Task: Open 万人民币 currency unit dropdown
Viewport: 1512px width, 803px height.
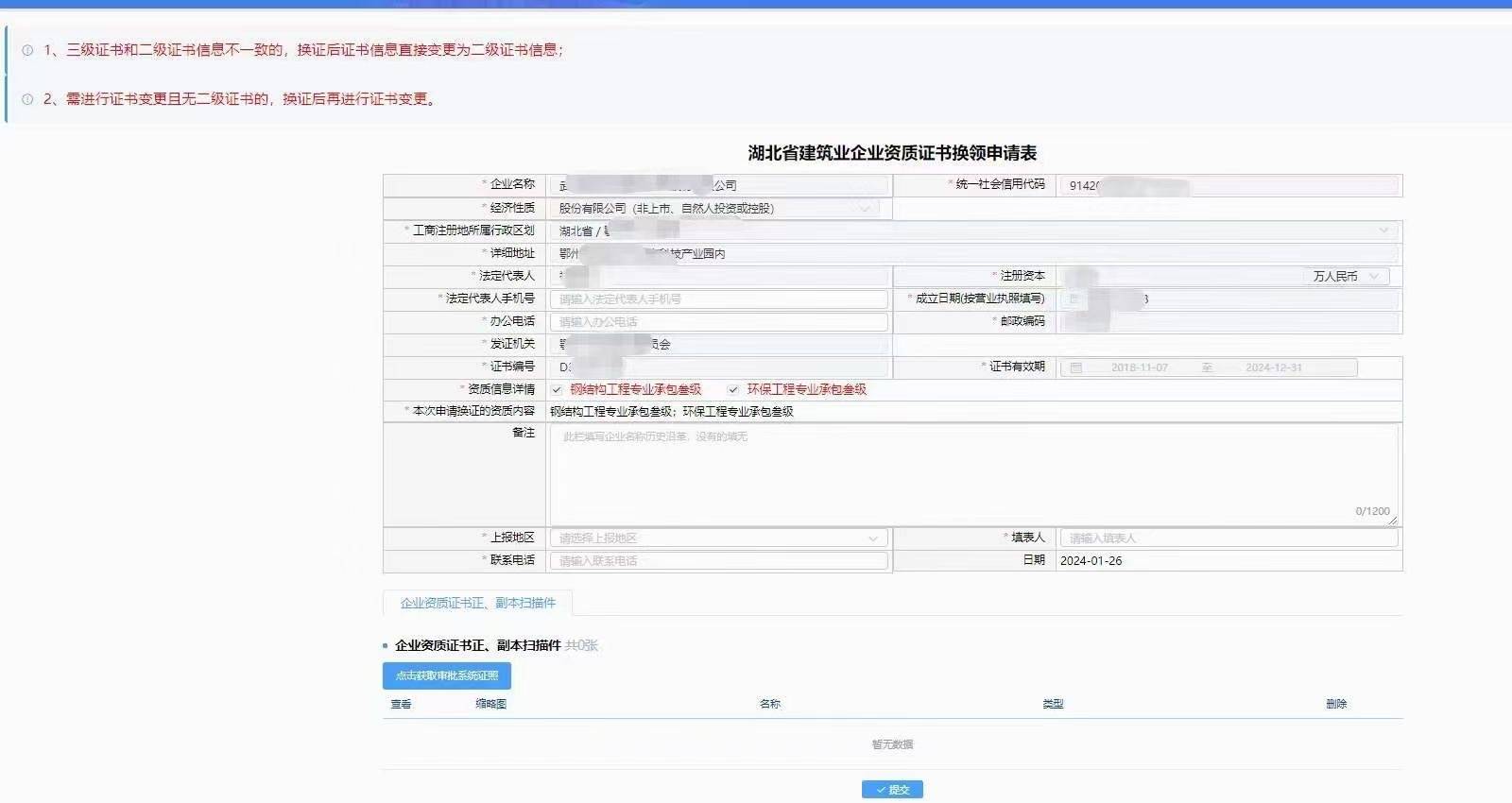Action: [x=1347, y=276]
